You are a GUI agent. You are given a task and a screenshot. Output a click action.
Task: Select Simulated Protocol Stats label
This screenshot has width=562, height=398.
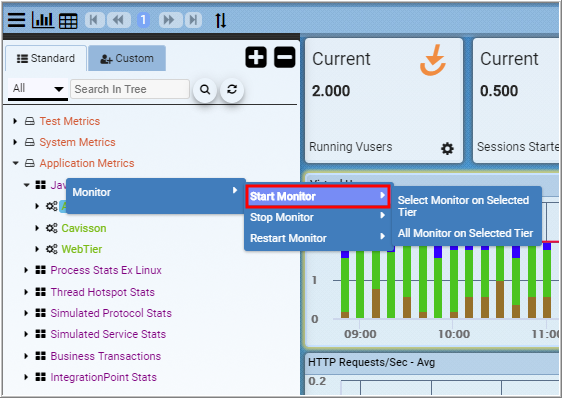(111, 313)
